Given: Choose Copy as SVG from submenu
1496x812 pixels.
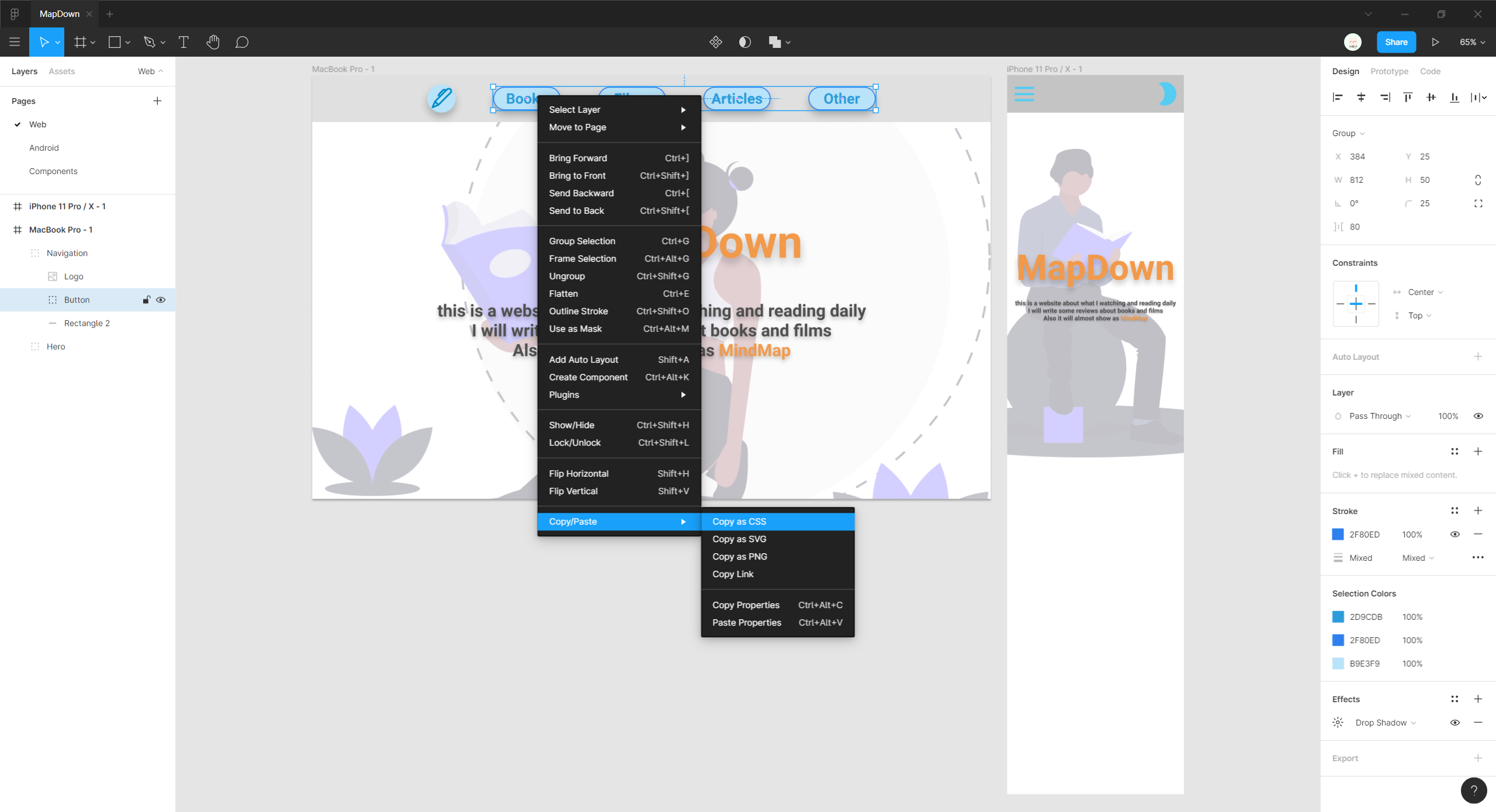Looking at the screenshot, I should [739, 539].
